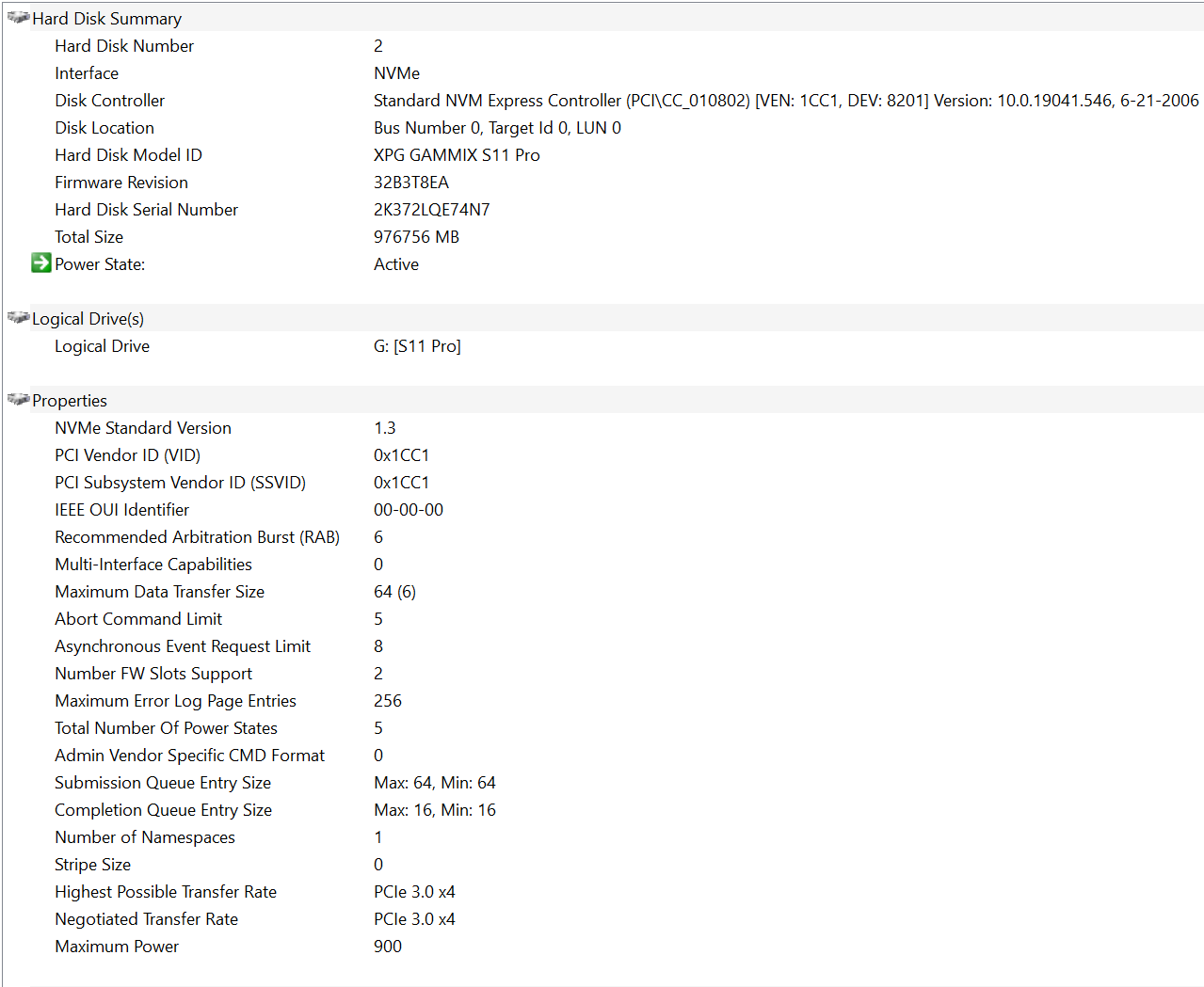Click the G: [S11 Pro] logical drive value
This screenshot has height=987, width=1204.
pyautogui.click(x=417, y=346)
